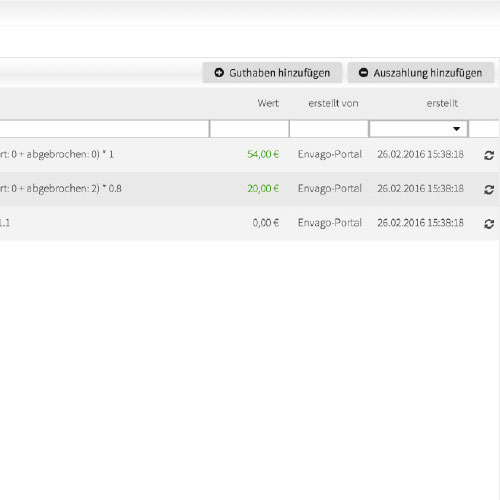Click the Auszahlung hinzufügen button

[421, 72]
